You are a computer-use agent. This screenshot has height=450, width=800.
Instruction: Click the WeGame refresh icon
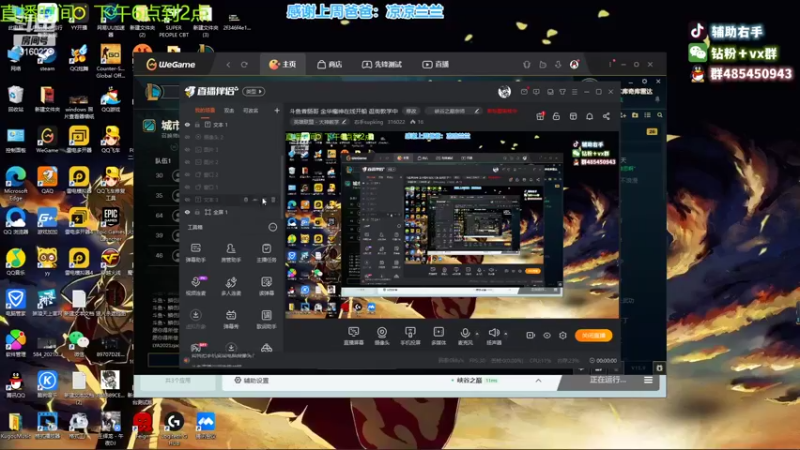tap(244, 65)
